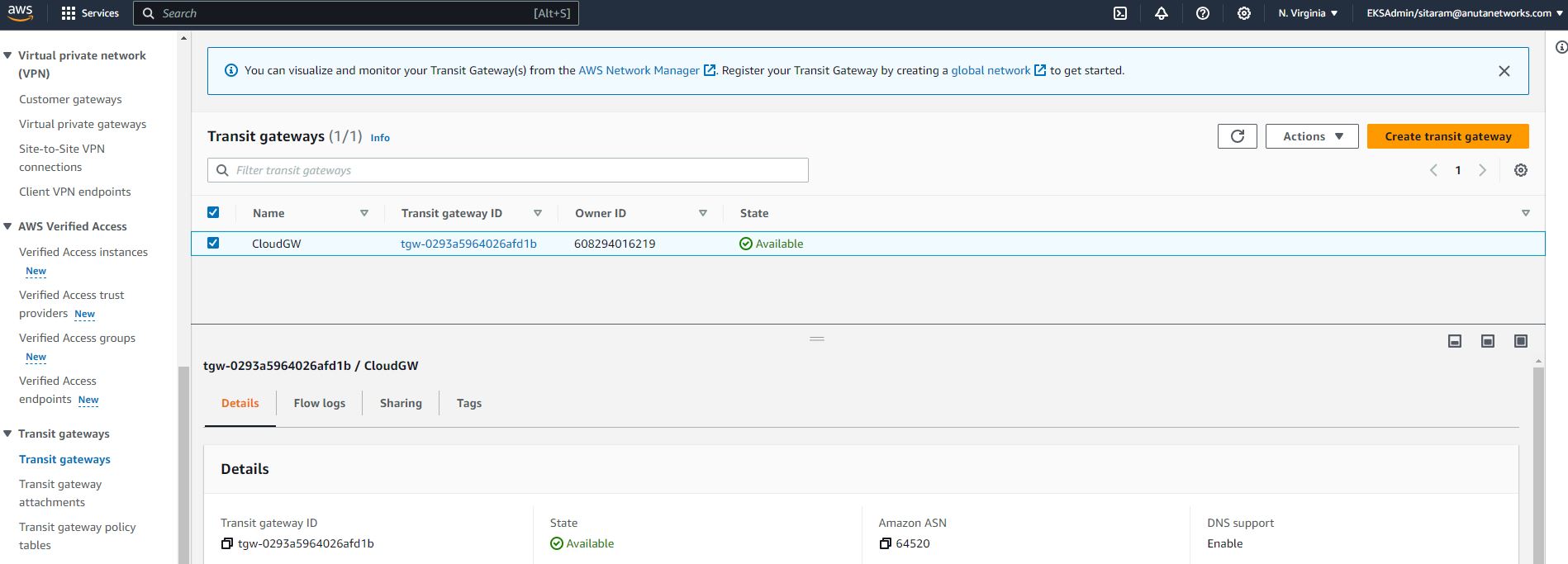Focus the Filter transit gateways field

tap(508, 170)
